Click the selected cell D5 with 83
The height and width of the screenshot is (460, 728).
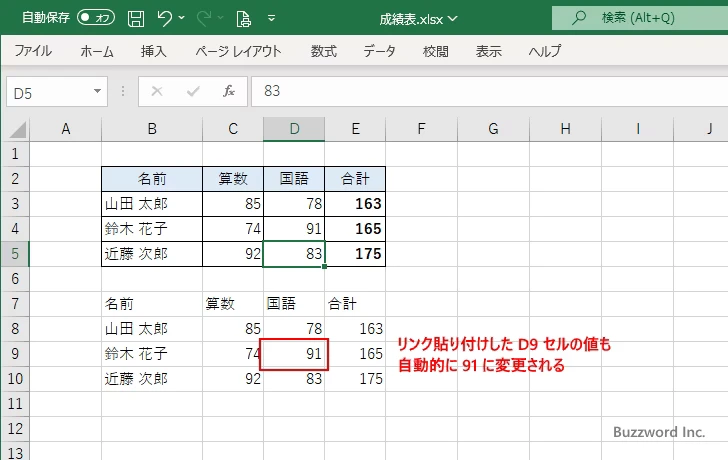click(x=294, y=254)
